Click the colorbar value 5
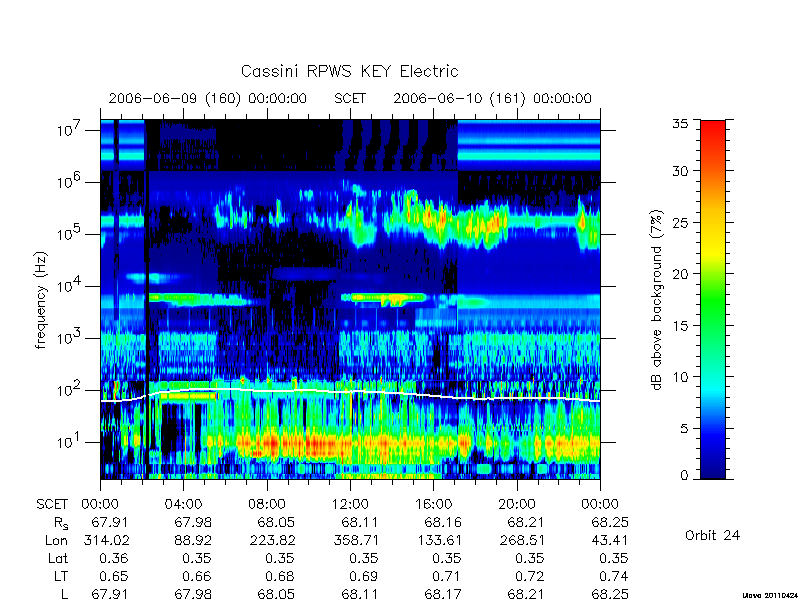Screen dimensions: 800x600 684,429
